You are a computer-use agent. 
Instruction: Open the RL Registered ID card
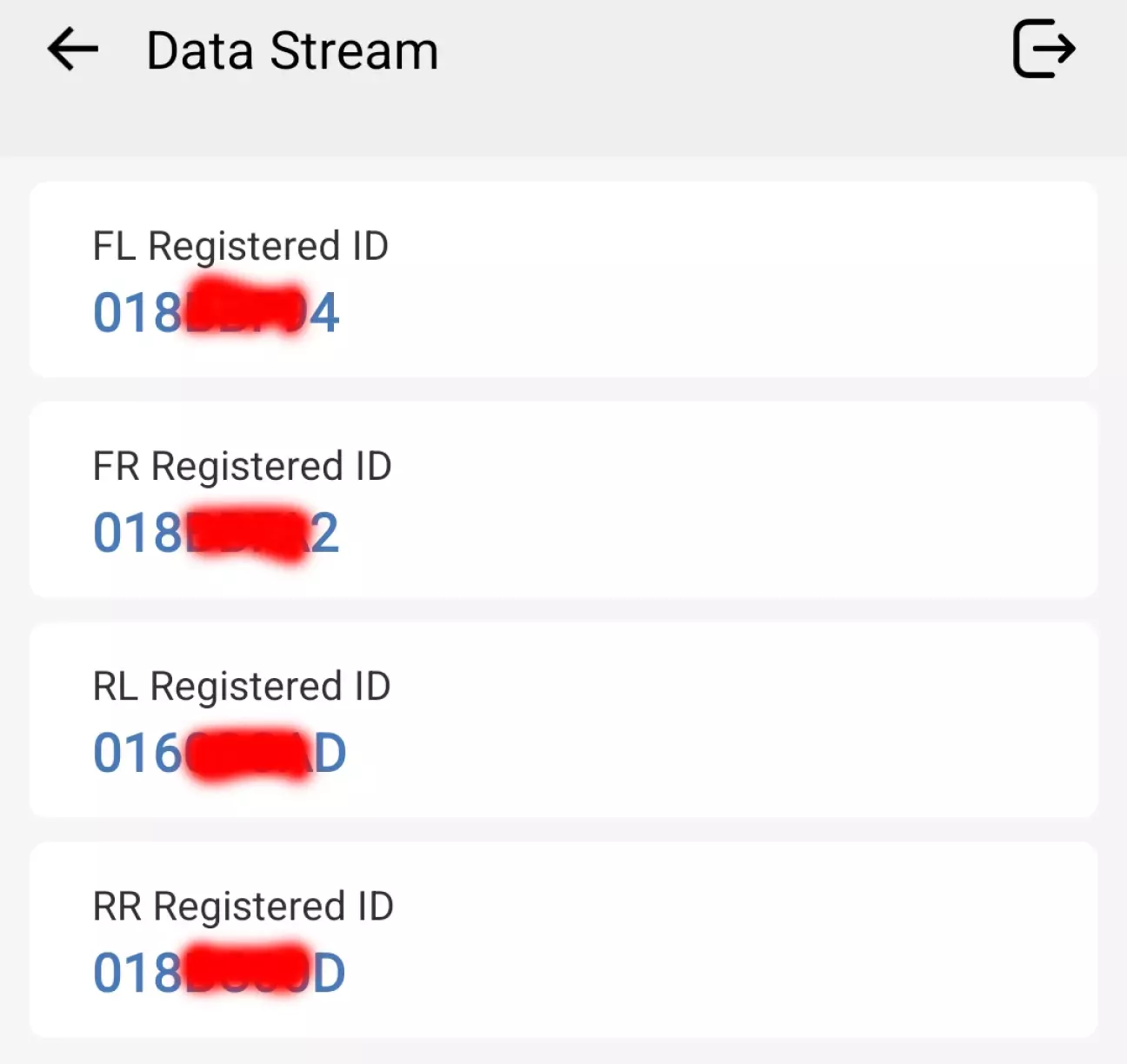(x=696, y=720)
